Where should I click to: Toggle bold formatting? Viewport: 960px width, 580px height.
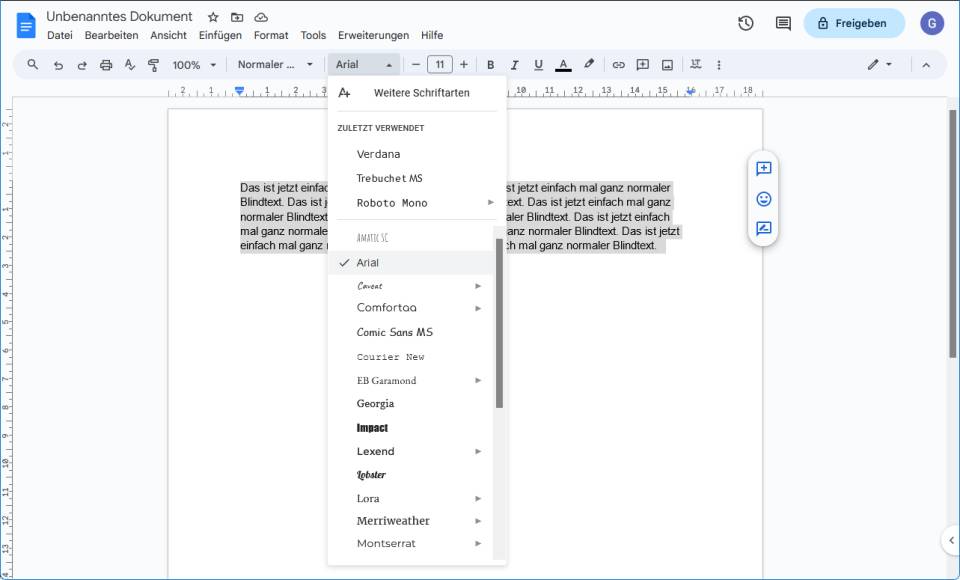pyautogui.click(x=490, y=64)
